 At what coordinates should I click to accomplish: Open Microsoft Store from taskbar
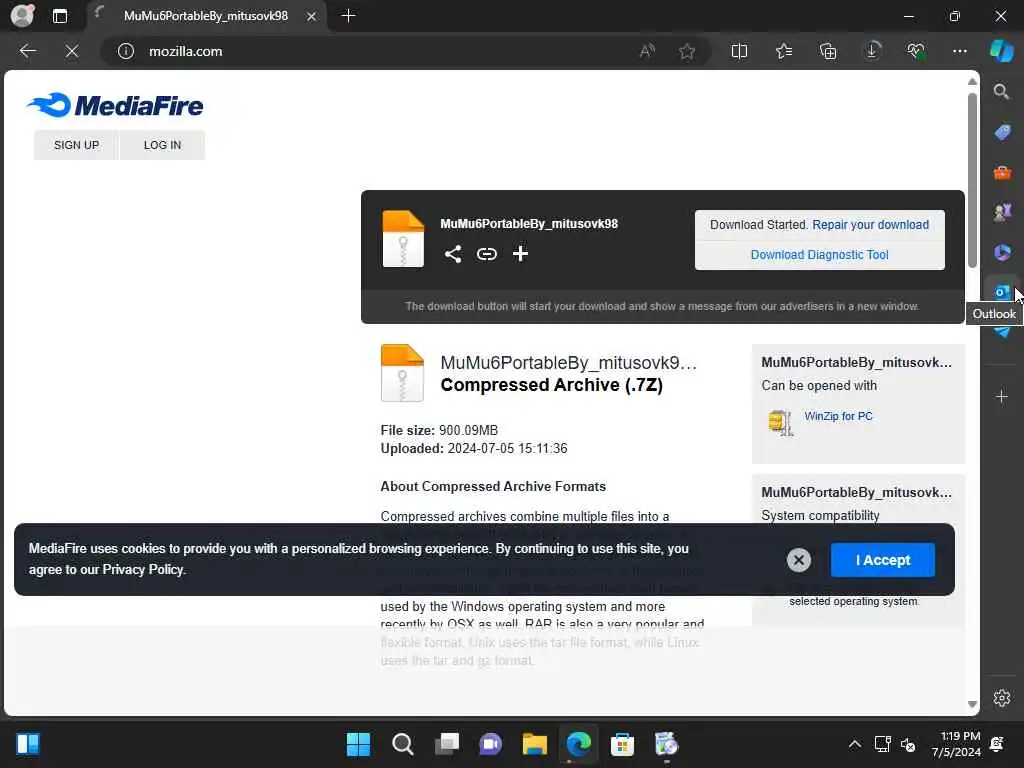[x=622, y=744]
